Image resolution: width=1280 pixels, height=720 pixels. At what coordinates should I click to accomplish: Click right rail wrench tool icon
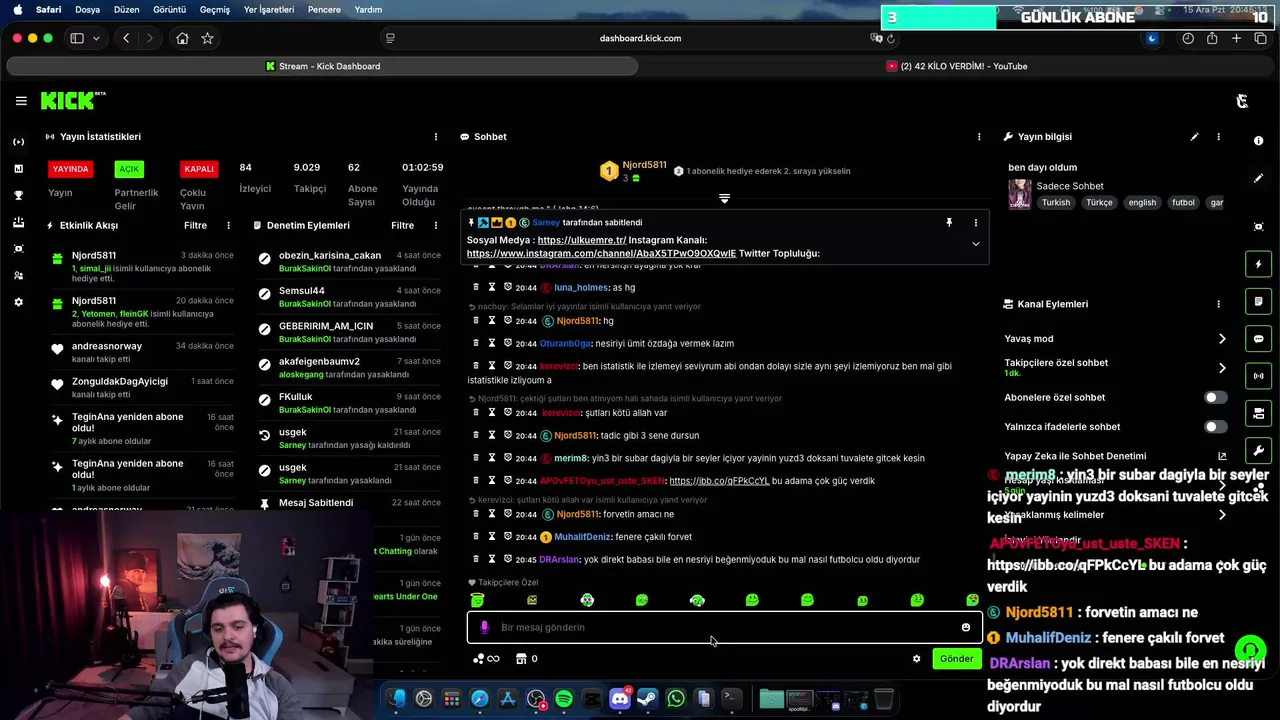click(1258, 450)
